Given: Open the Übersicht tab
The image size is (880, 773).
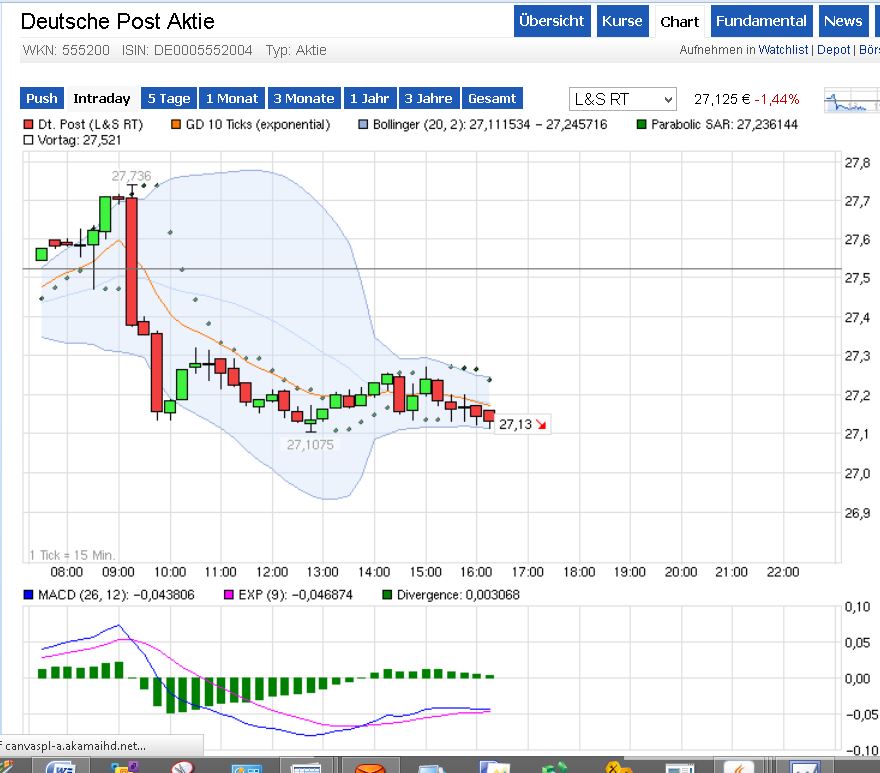Looking at the screenshot, I should [552, 21].
